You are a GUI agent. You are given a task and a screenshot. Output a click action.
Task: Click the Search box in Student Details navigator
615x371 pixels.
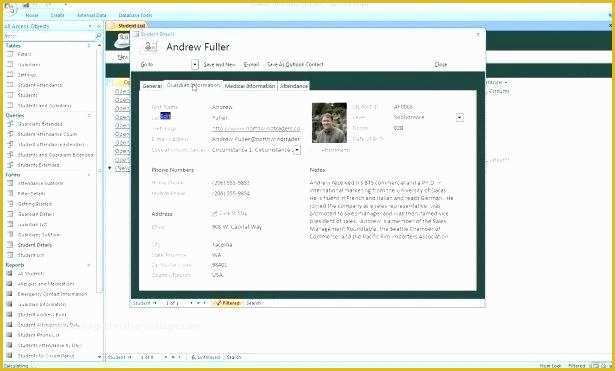(254, 303)
